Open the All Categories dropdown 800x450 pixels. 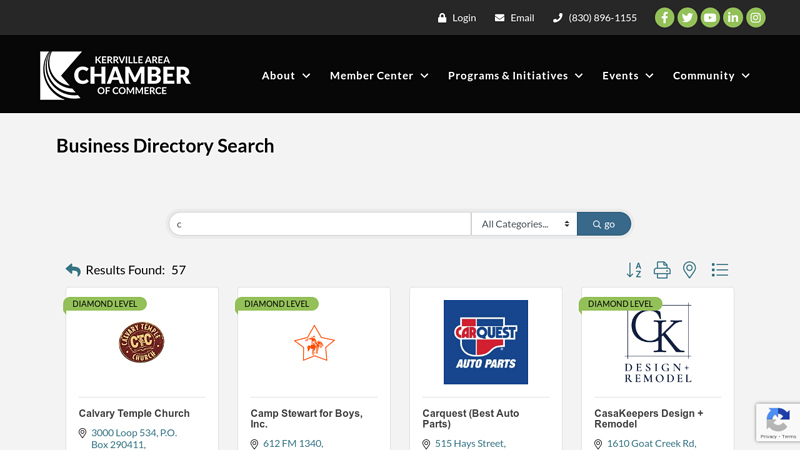click(524, 224)
